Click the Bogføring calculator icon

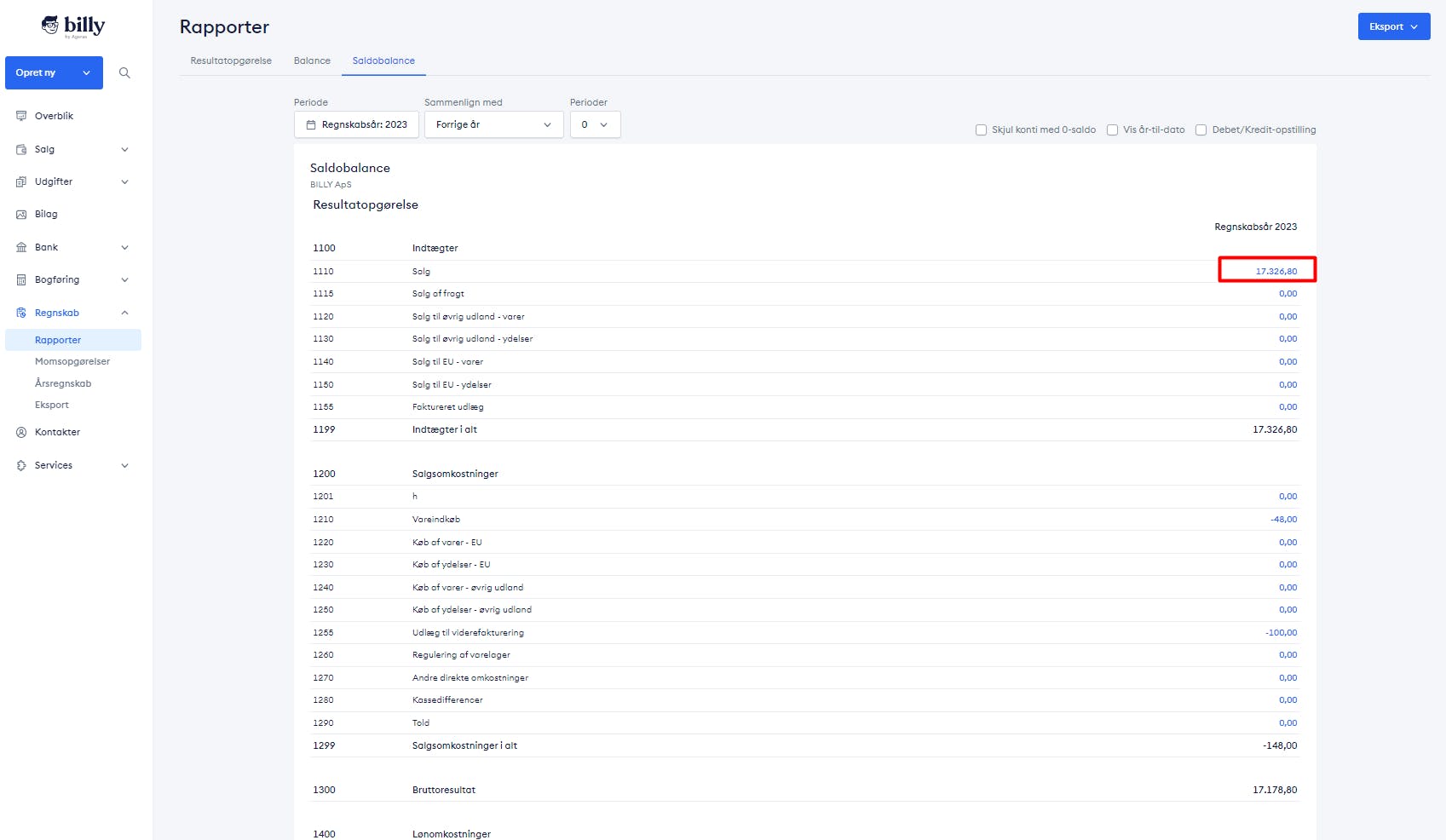(21, 279)
